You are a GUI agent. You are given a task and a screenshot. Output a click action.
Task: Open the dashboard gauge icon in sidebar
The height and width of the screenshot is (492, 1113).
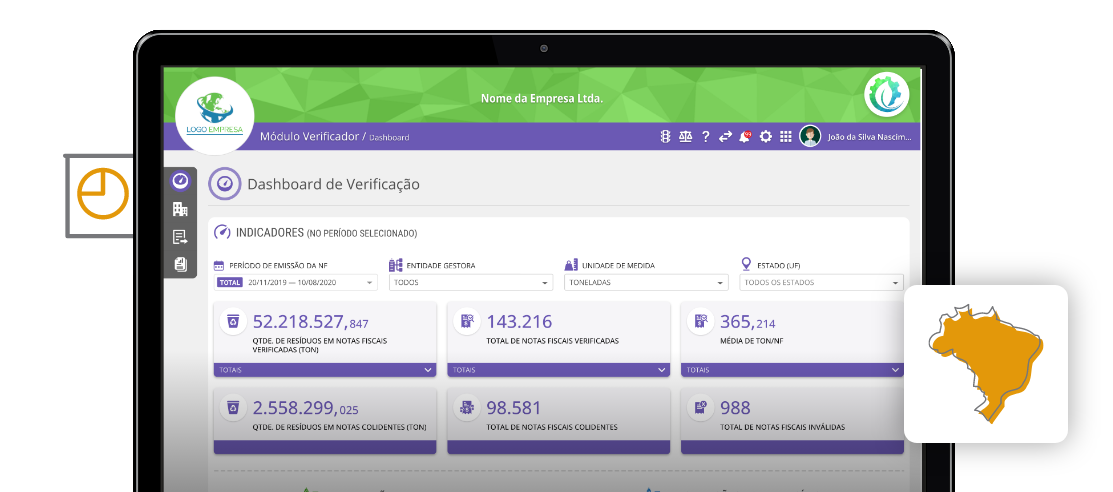[180, 181]
